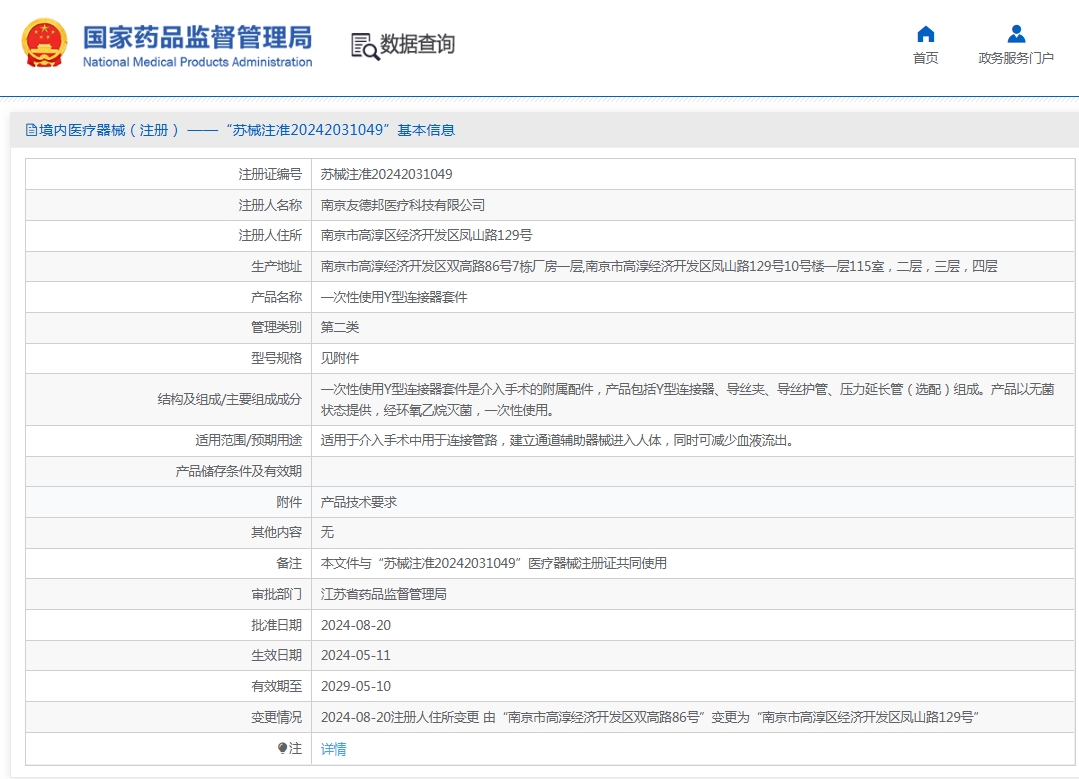
Task: Click the national emblem logo
Action: pos(45,43)
